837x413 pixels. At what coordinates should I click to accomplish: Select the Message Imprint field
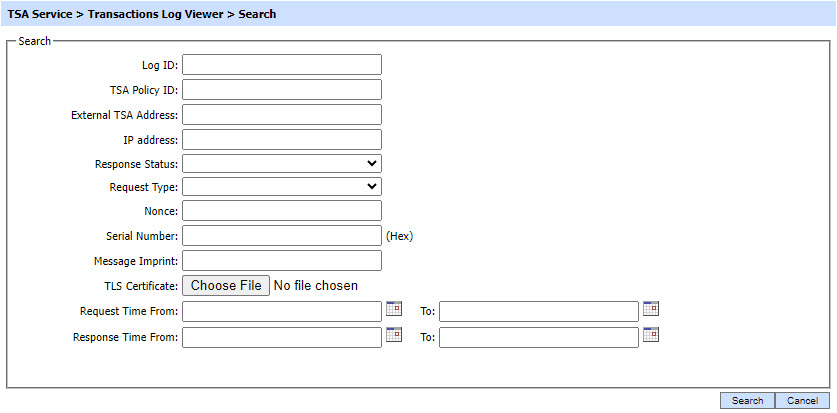pos(282,261)
